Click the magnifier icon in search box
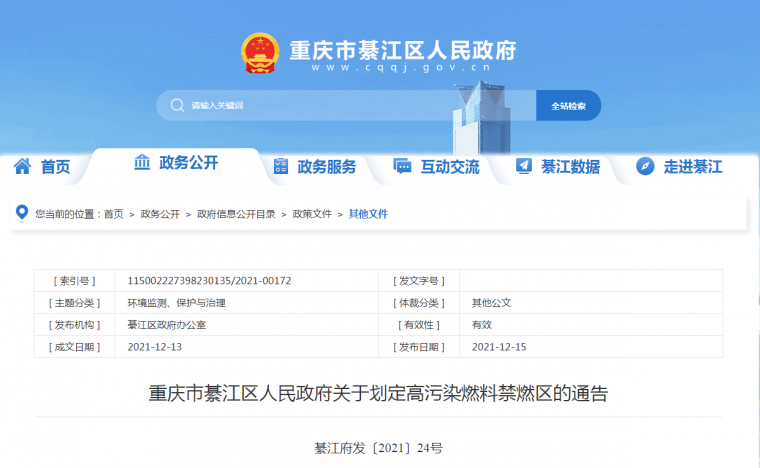760x468 pixels. [x=177, y=105]
